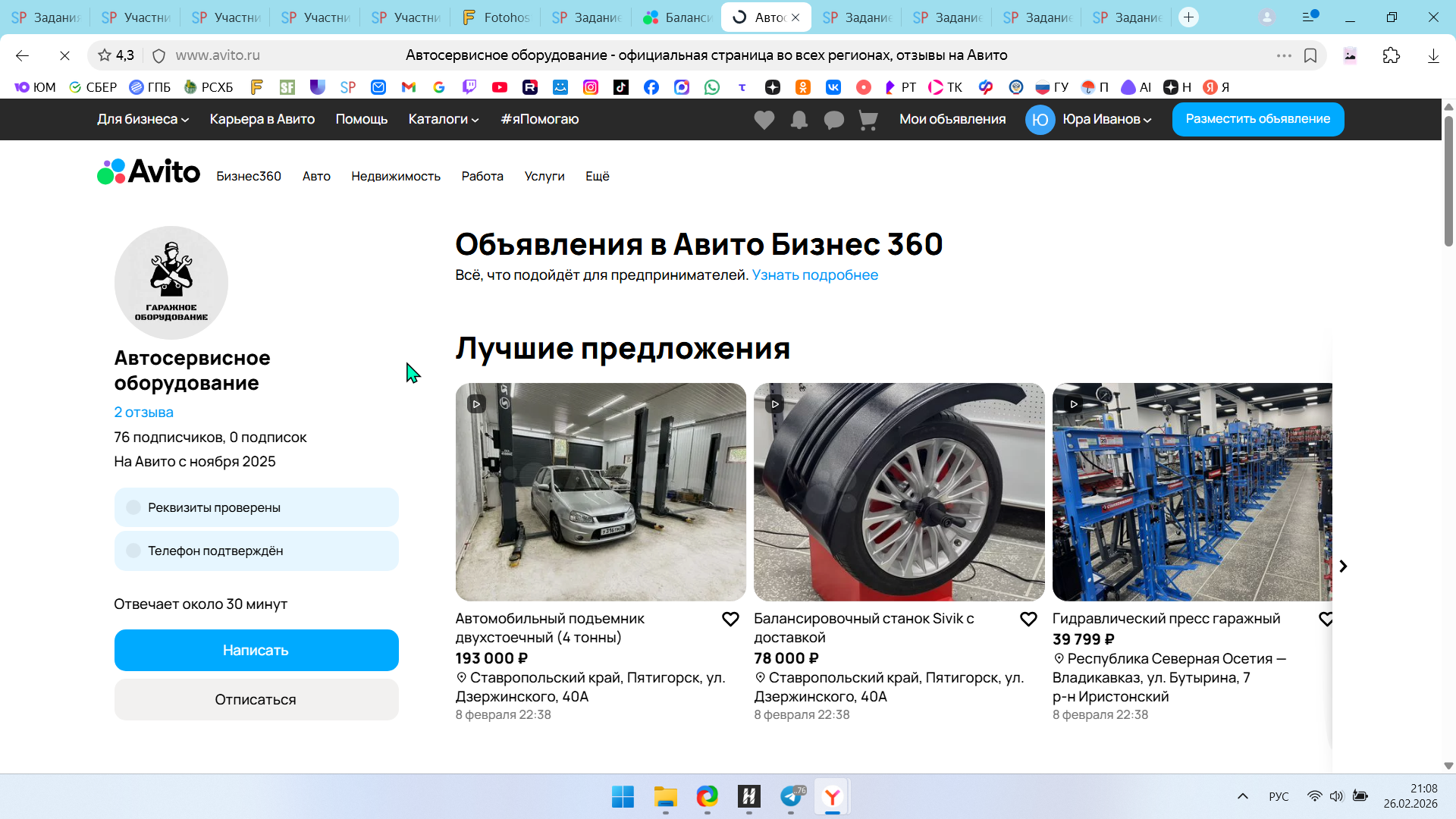Click the Написать button

tap(256, 650)
